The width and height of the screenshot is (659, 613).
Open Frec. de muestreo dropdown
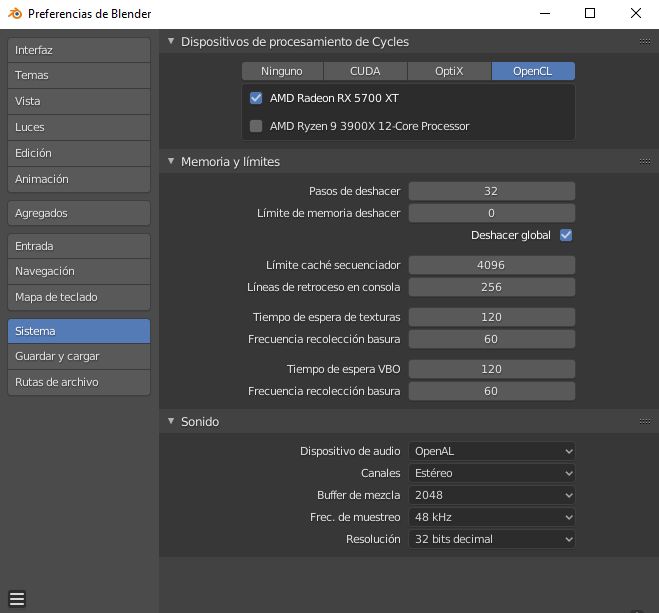point(492,517)
